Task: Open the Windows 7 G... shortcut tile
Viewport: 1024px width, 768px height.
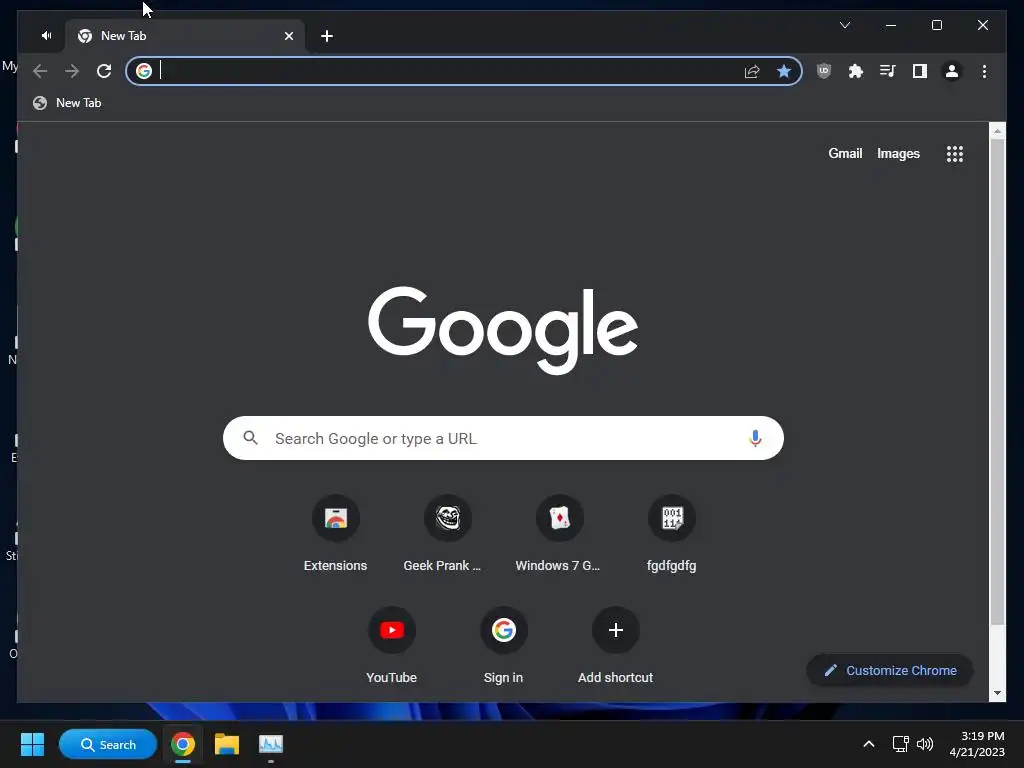Action: pos(559,536)
